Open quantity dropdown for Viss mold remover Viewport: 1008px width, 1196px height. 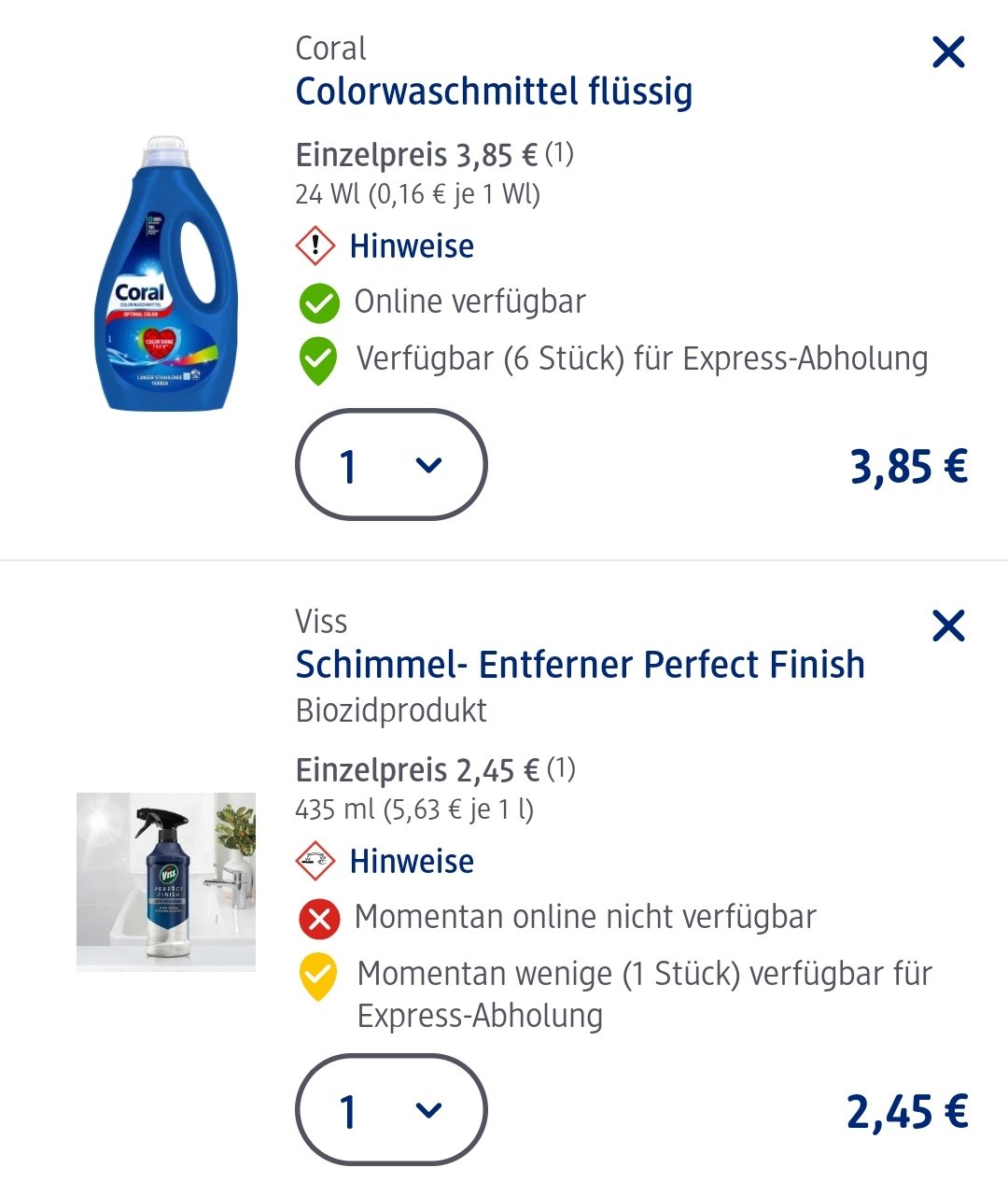(391, 1109)
